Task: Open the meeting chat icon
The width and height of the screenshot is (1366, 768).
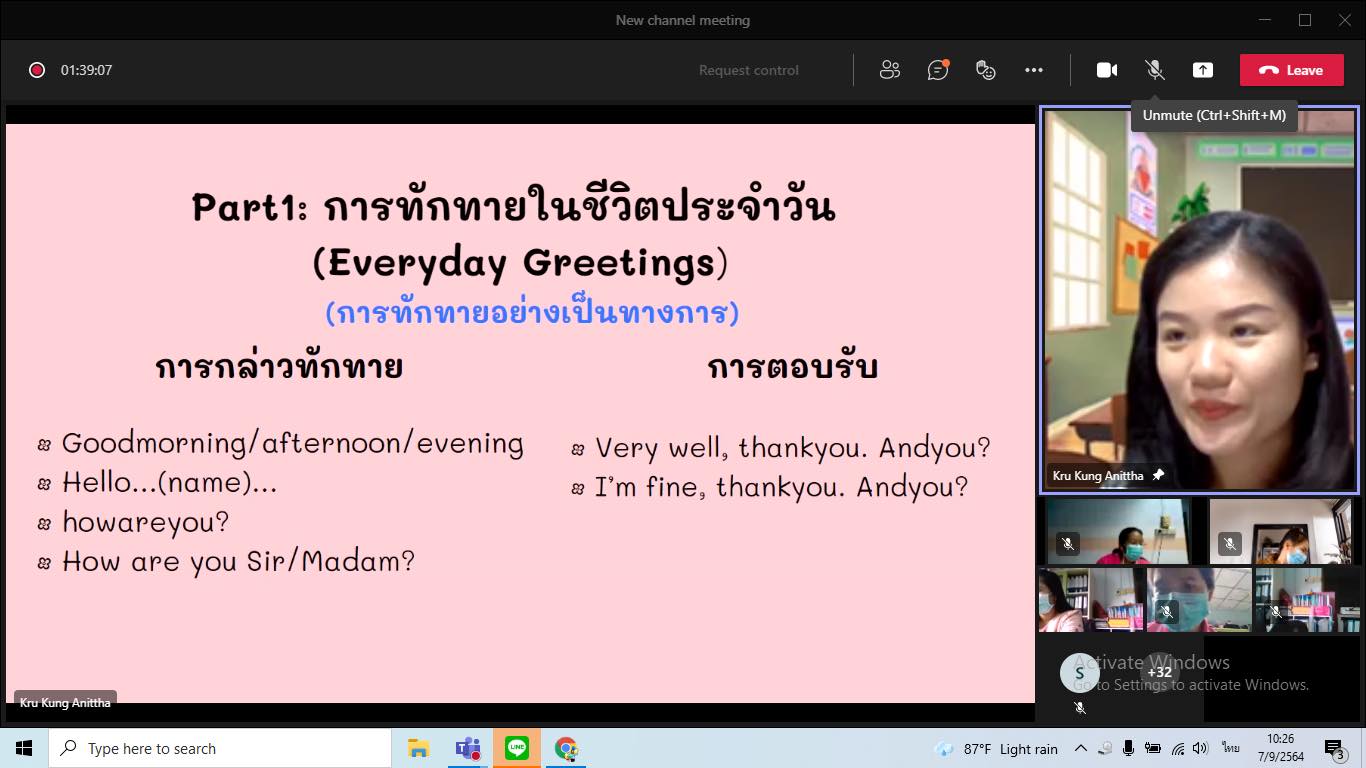Action: 938,70
